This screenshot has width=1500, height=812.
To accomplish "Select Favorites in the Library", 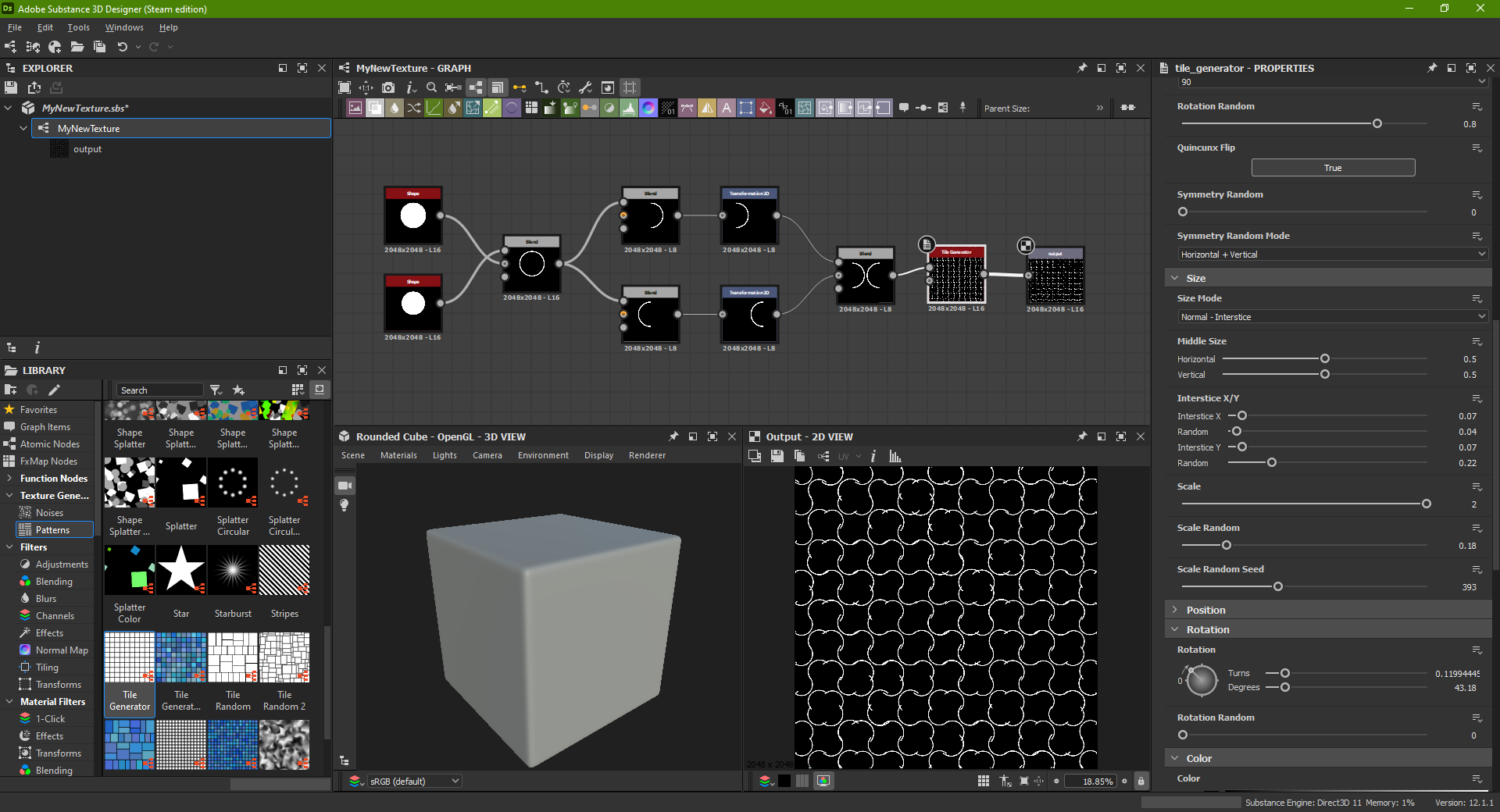I will [38, 410].
